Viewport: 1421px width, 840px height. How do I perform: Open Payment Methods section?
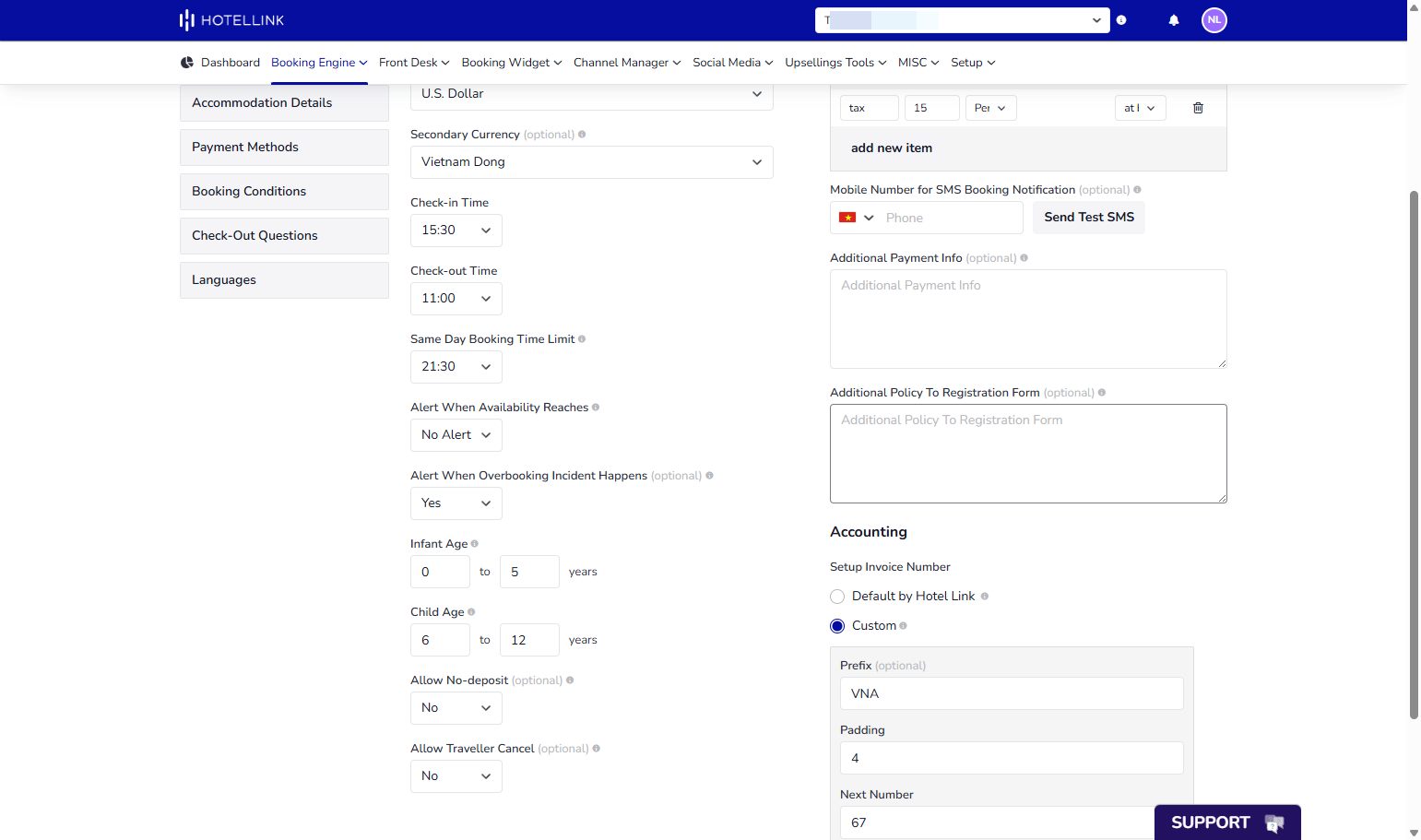pyautogui.click(x=284, y=148)
